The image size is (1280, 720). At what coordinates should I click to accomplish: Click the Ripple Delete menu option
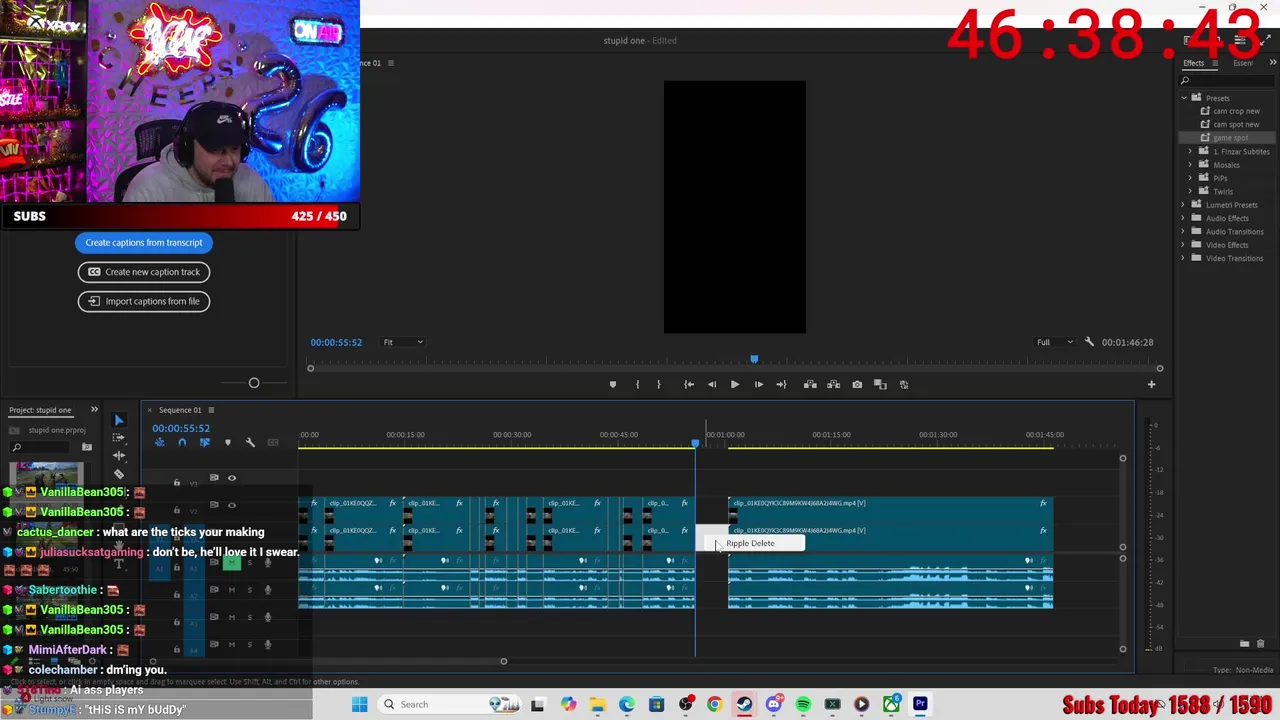coord(750,543)
